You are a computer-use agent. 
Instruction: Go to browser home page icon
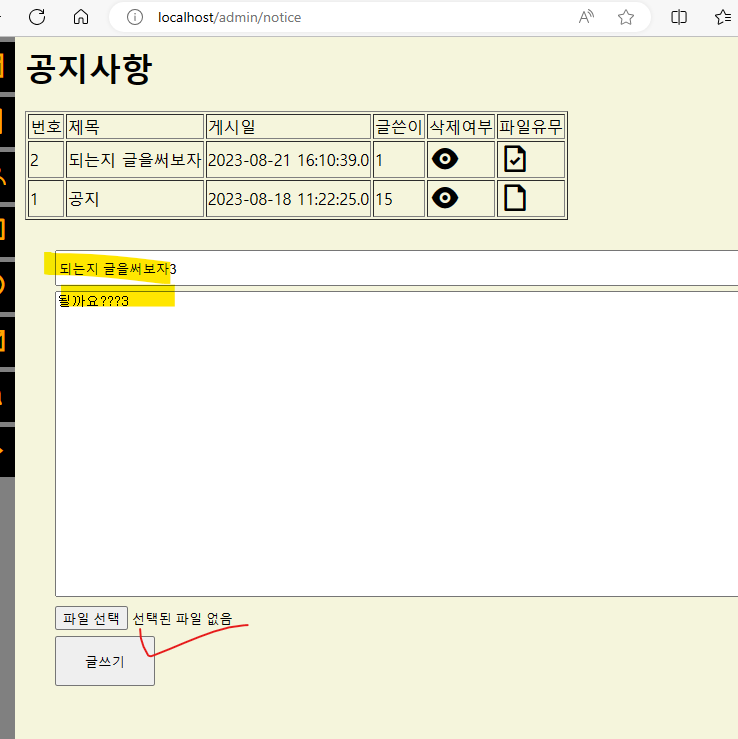pyautogui.click(x=81, y=17)
